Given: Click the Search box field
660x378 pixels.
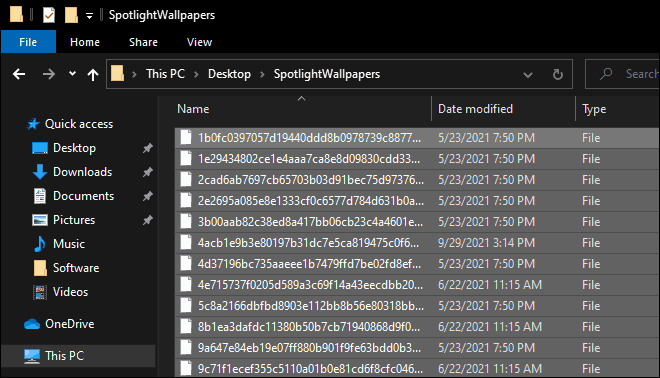Looking at the screenshot, I should point(623,74).
